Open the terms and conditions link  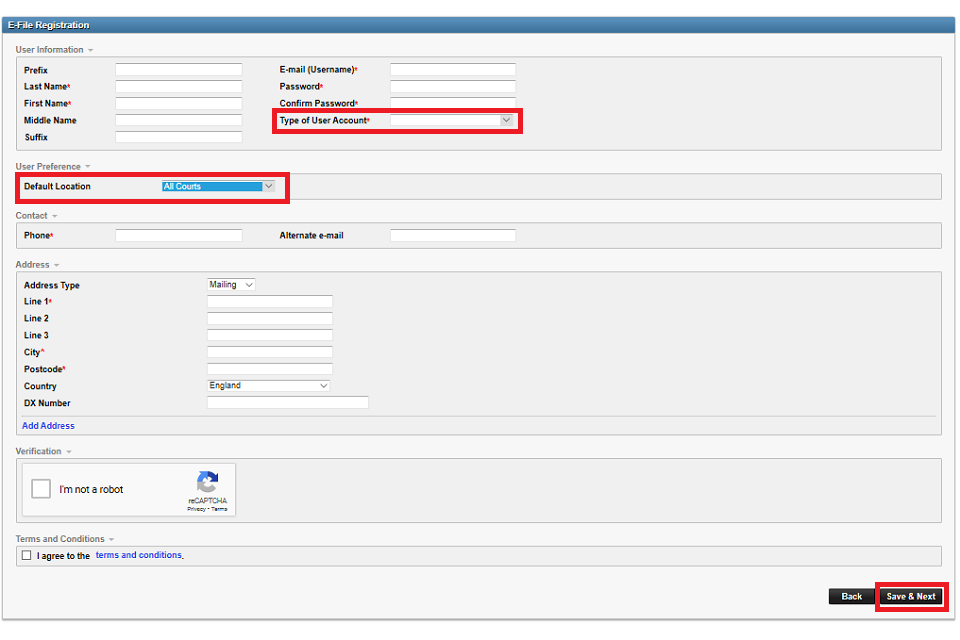coord(138,555)
